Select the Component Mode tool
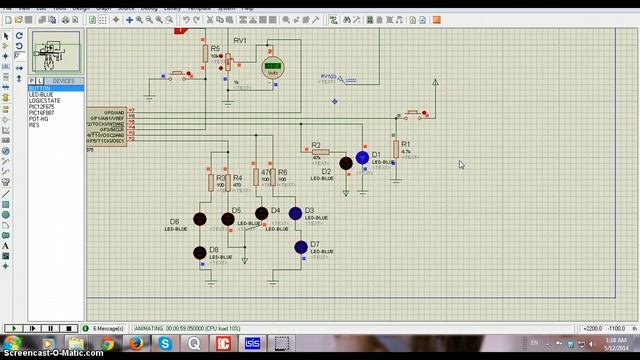This screenshot has width=640, height=360. pyautogui.click(x=6, y=46)
